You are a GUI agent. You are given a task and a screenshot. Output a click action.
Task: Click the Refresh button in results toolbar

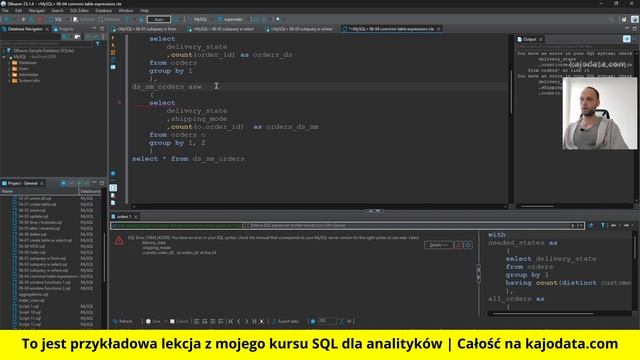(x=123, y=322)
